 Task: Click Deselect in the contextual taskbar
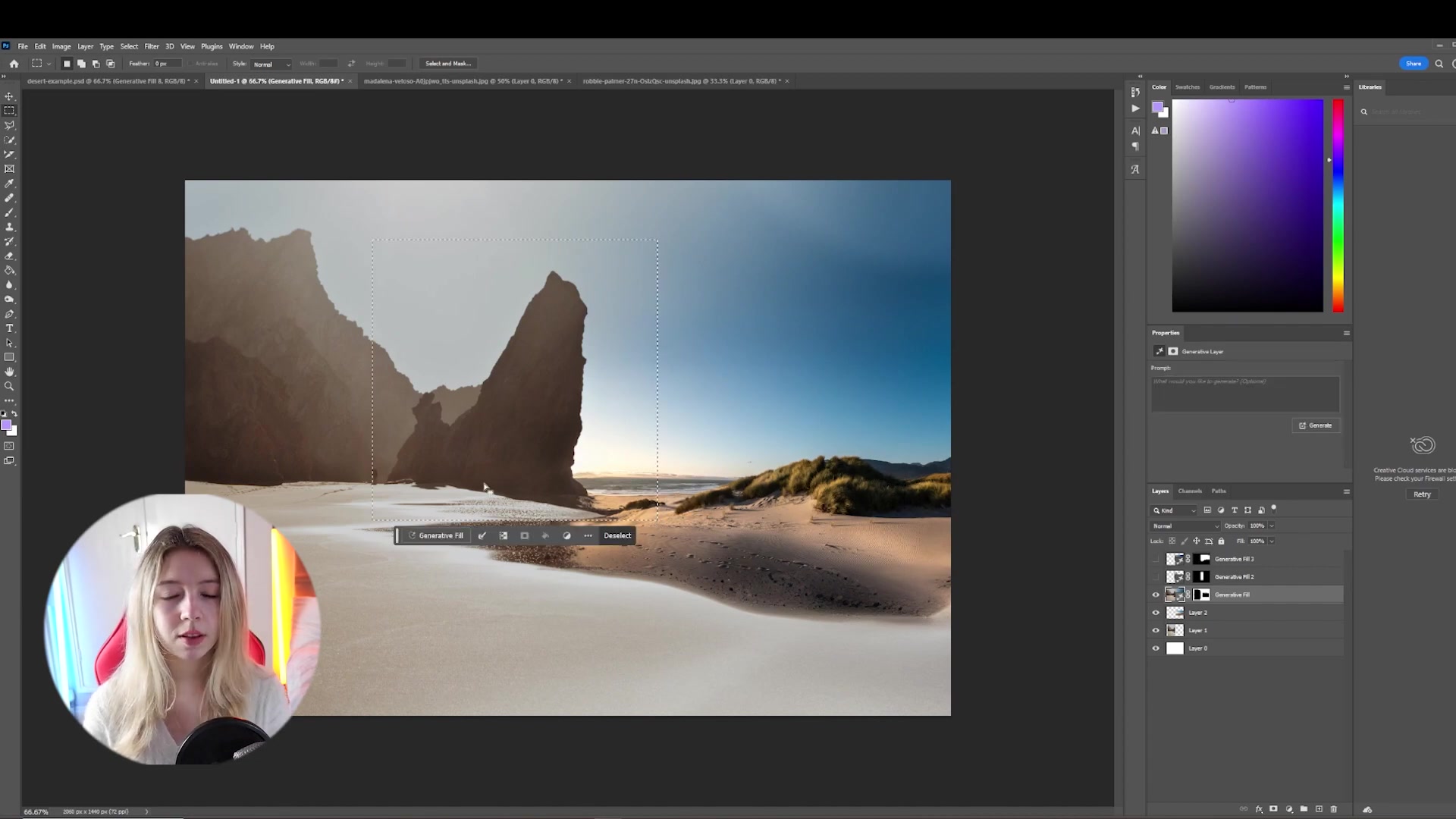[617, 535]
